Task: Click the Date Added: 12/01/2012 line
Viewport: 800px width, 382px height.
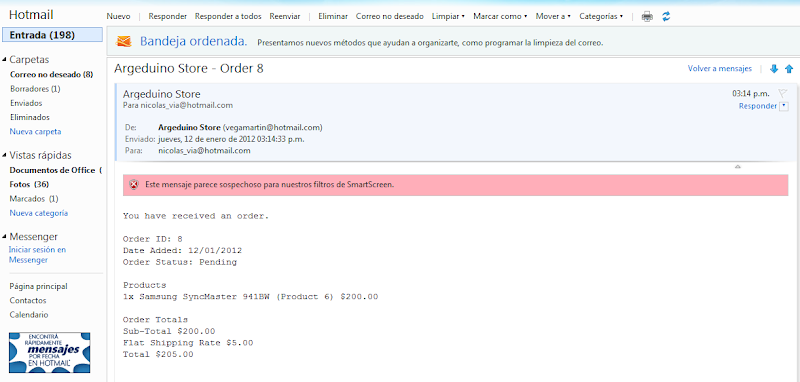Action: (x=183, y=250)
